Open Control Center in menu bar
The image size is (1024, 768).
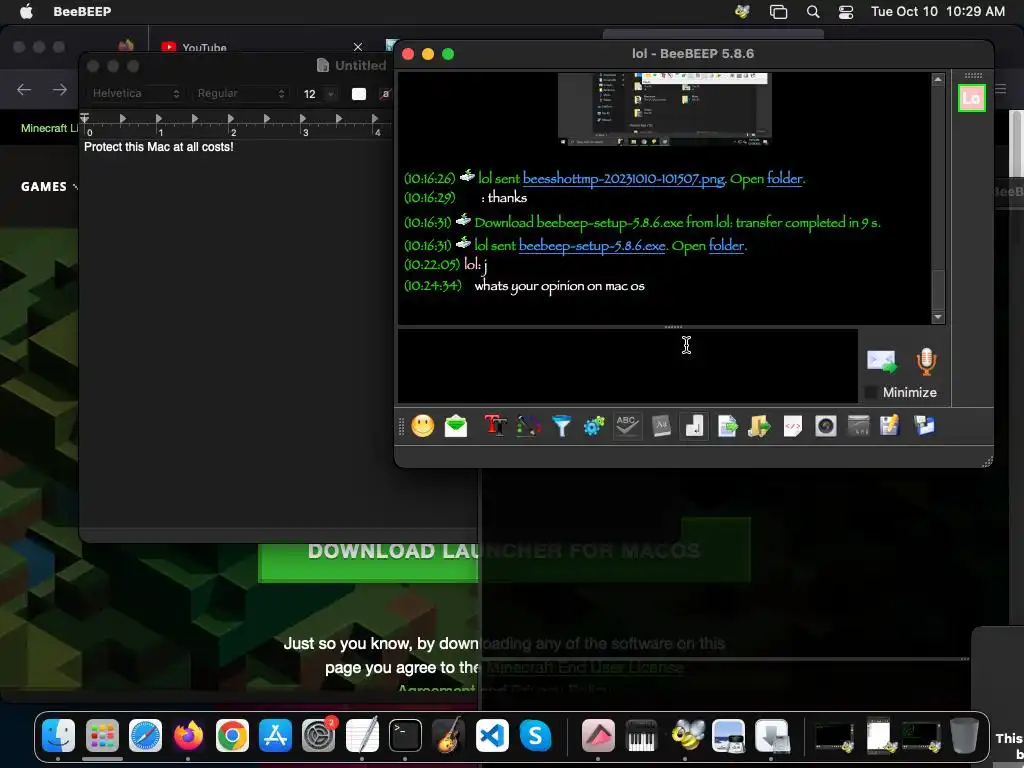[846, 12]
